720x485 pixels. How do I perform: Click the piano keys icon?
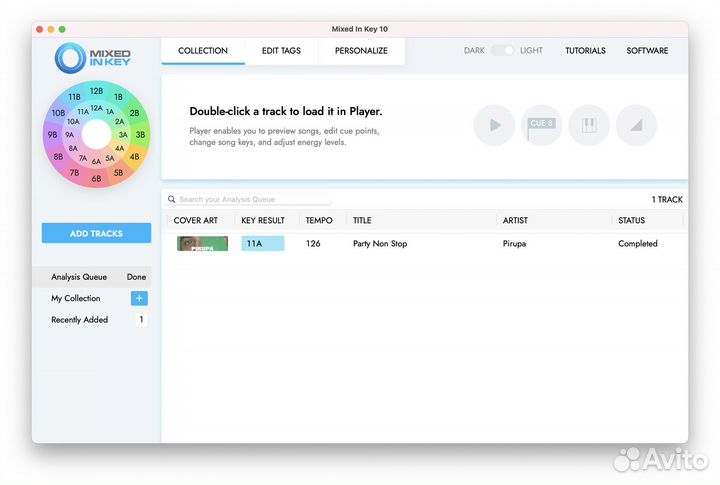[589, 126]
